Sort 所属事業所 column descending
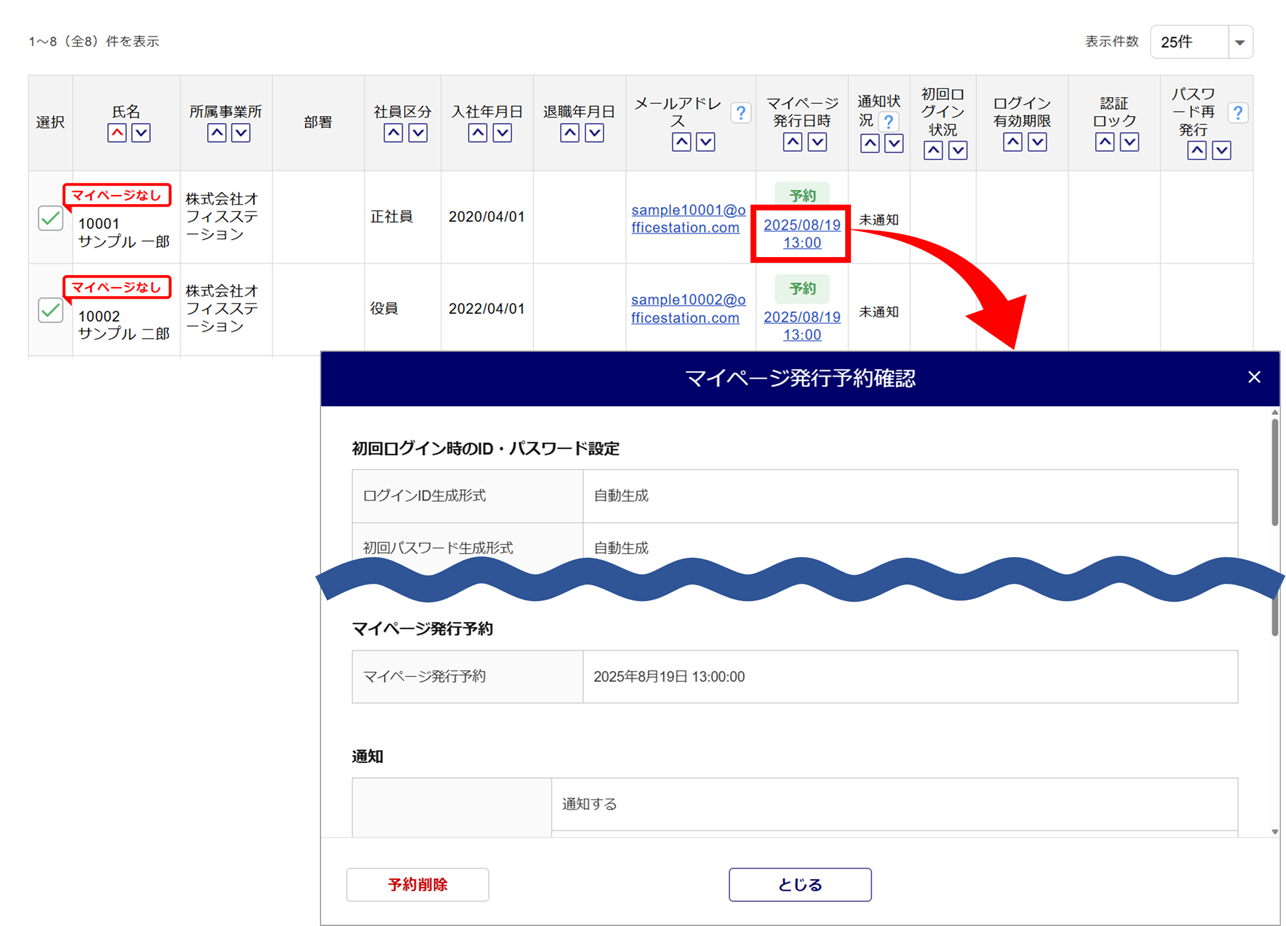The height and width of the screenshot is (926, 1286). pyautogui.click(x=240, y=133)
